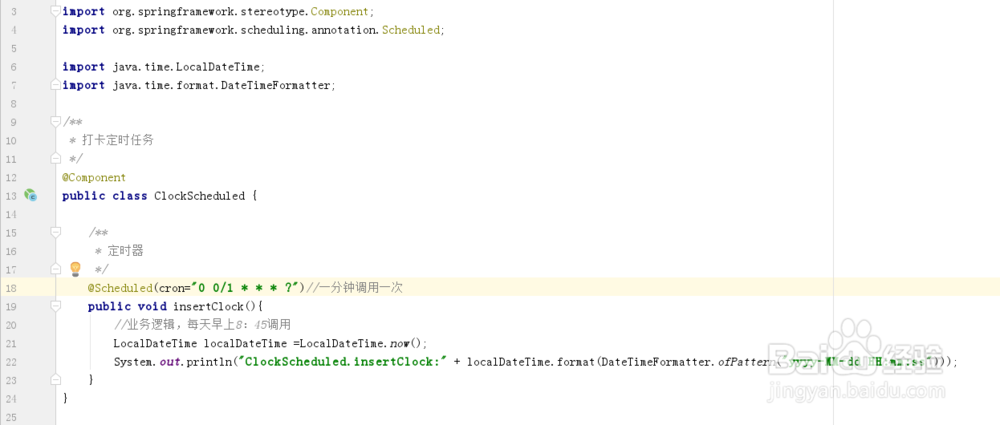Click the Component import on line 3

point(339,11)
